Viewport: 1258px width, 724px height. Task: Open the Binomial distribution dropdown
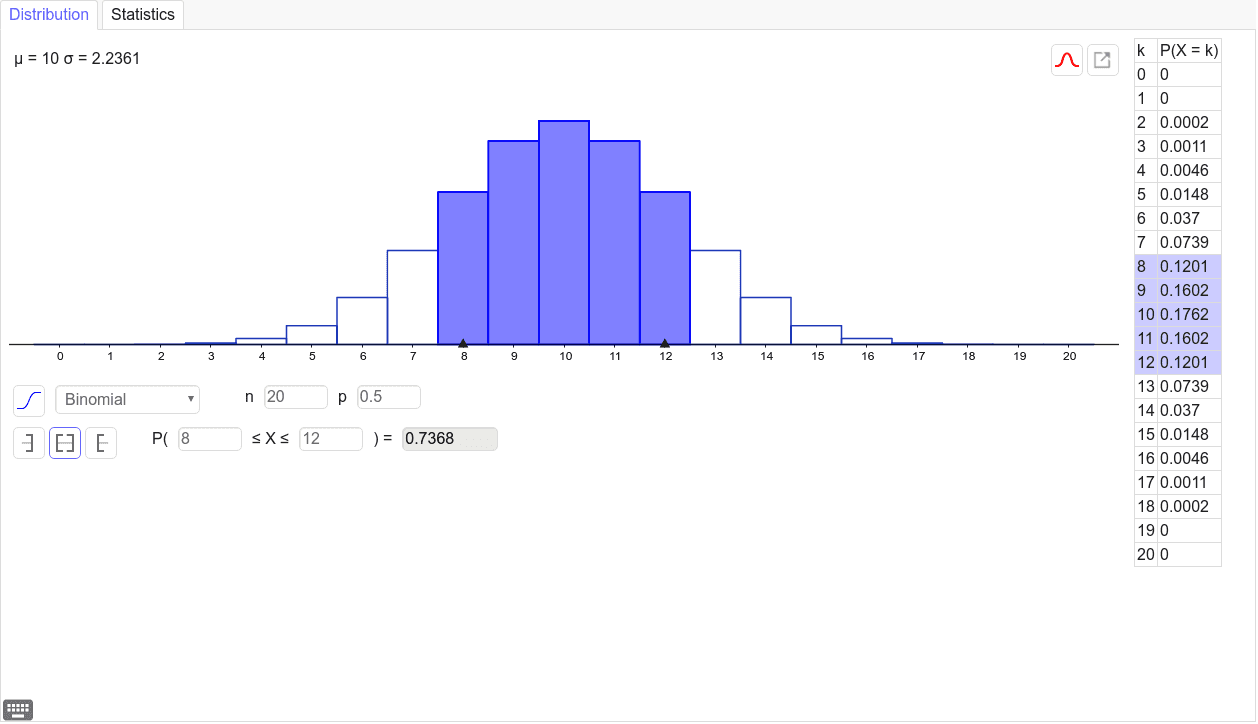127,399
